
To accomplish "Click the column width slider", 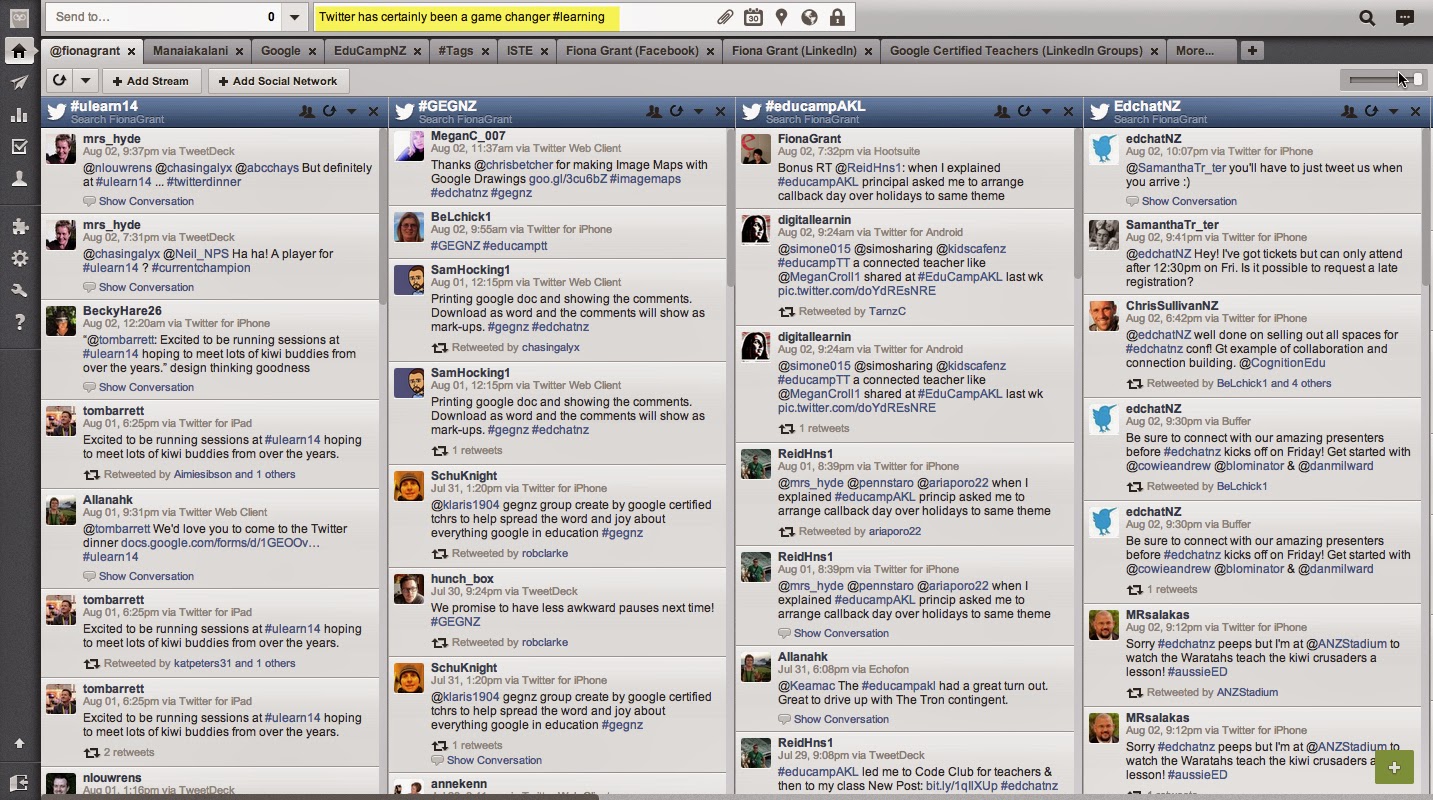I will (x=1384, y=80).
